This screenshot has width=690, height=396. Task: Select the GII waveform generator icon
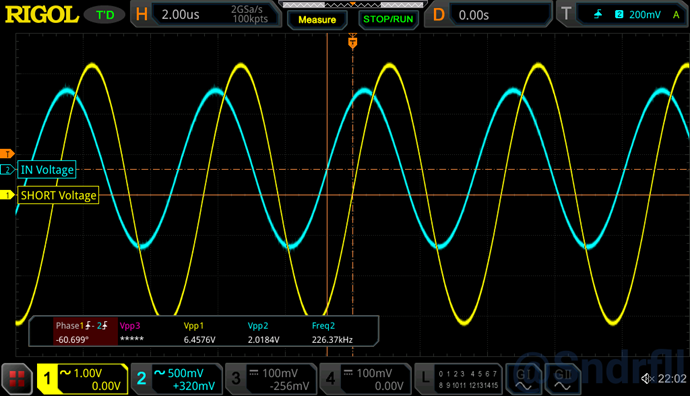(x=562, y=379)
